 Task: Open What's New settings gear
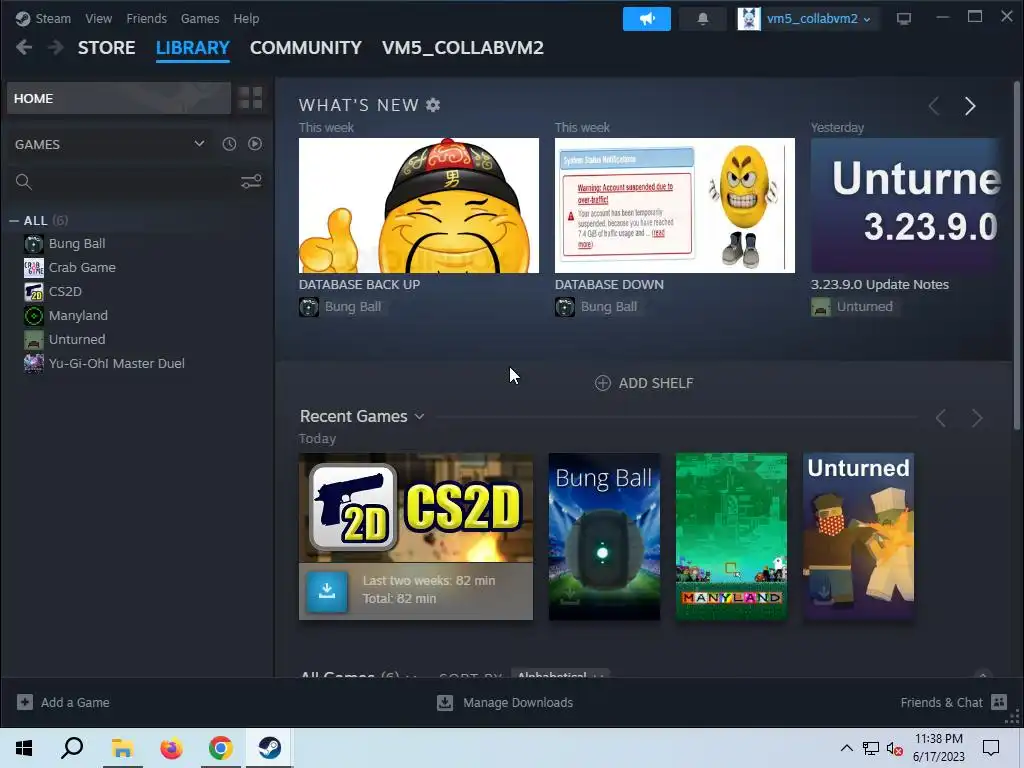coord(433,104)
